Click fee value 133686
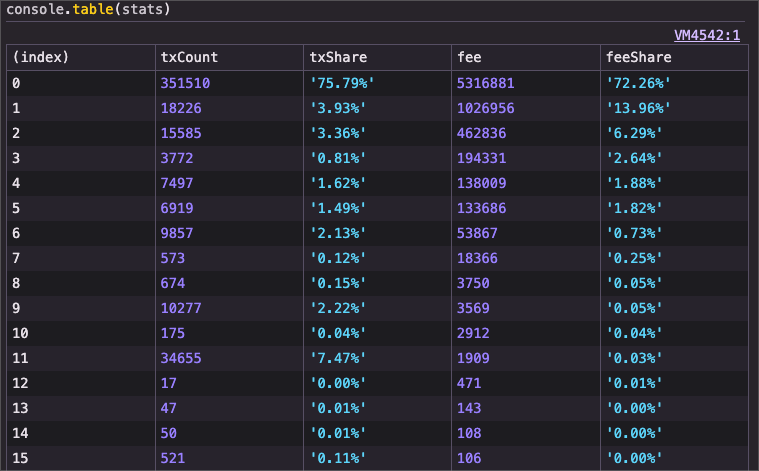The width and height of the screenshot is (759, 471). [482, 208]
